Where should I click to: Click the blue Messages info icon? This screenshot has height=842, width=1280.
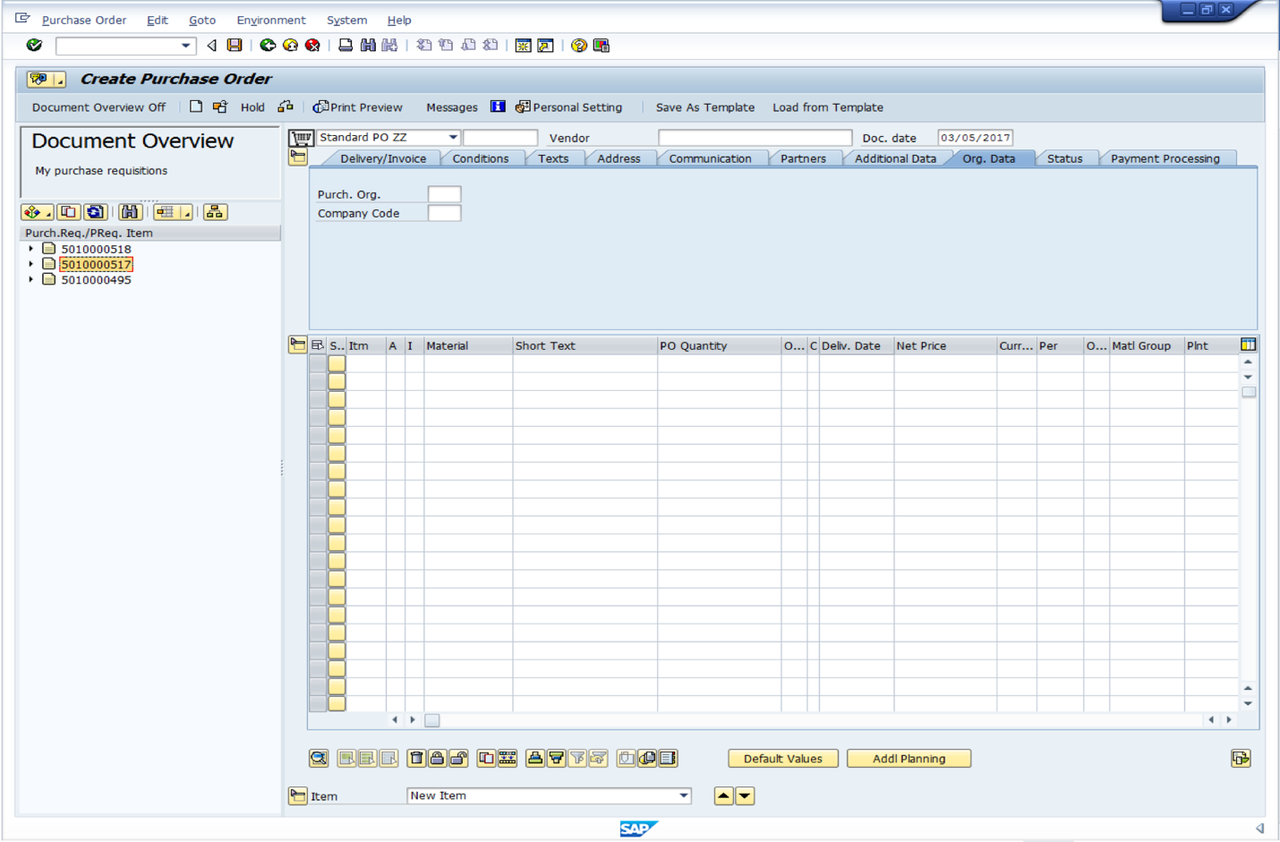[498, 106]
